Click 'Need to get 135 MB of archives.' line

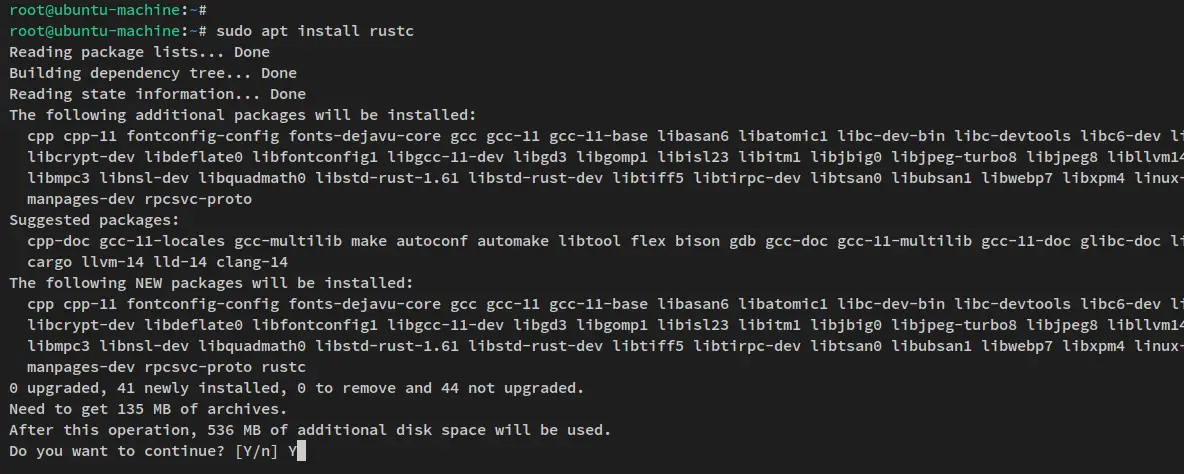pos(148,409)
